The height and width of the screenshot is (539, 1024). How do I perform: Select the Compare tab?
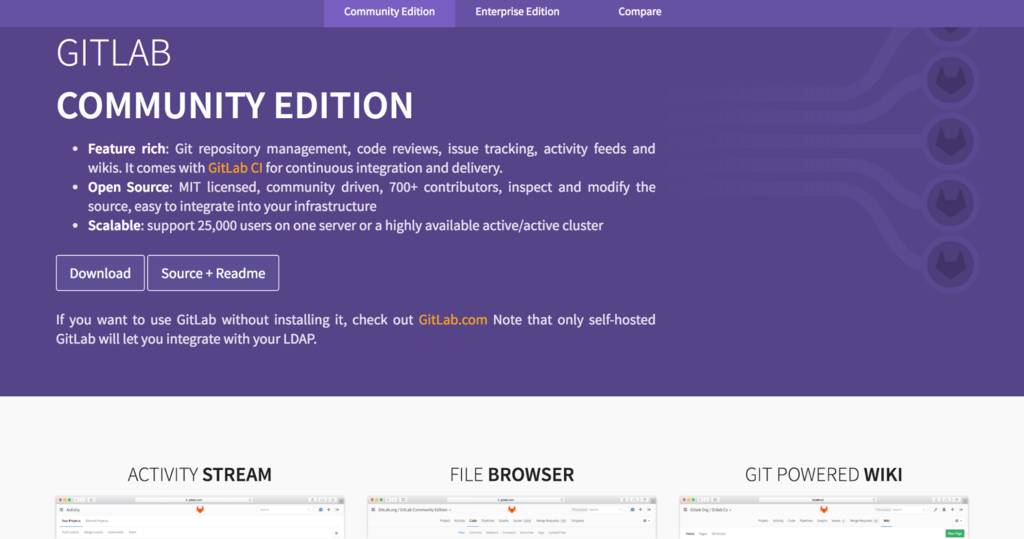639,12
